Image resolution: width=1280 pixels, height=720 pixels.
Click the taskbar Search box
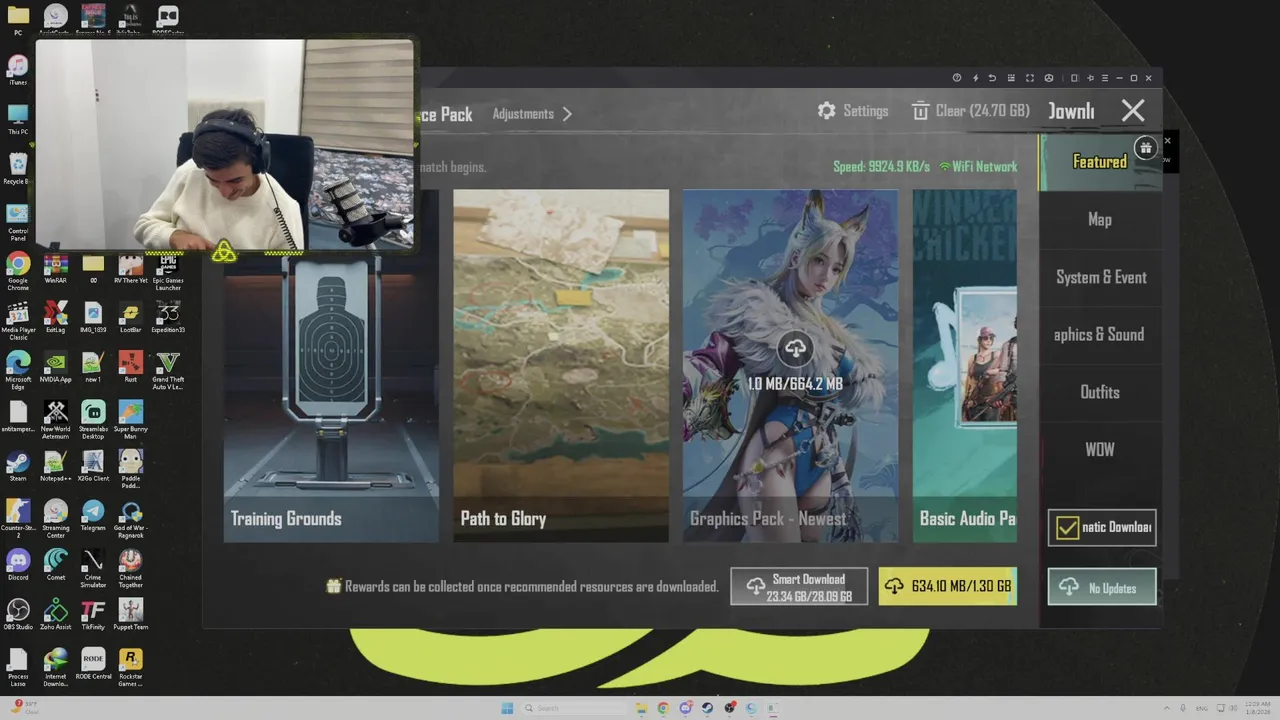point(574,708)
